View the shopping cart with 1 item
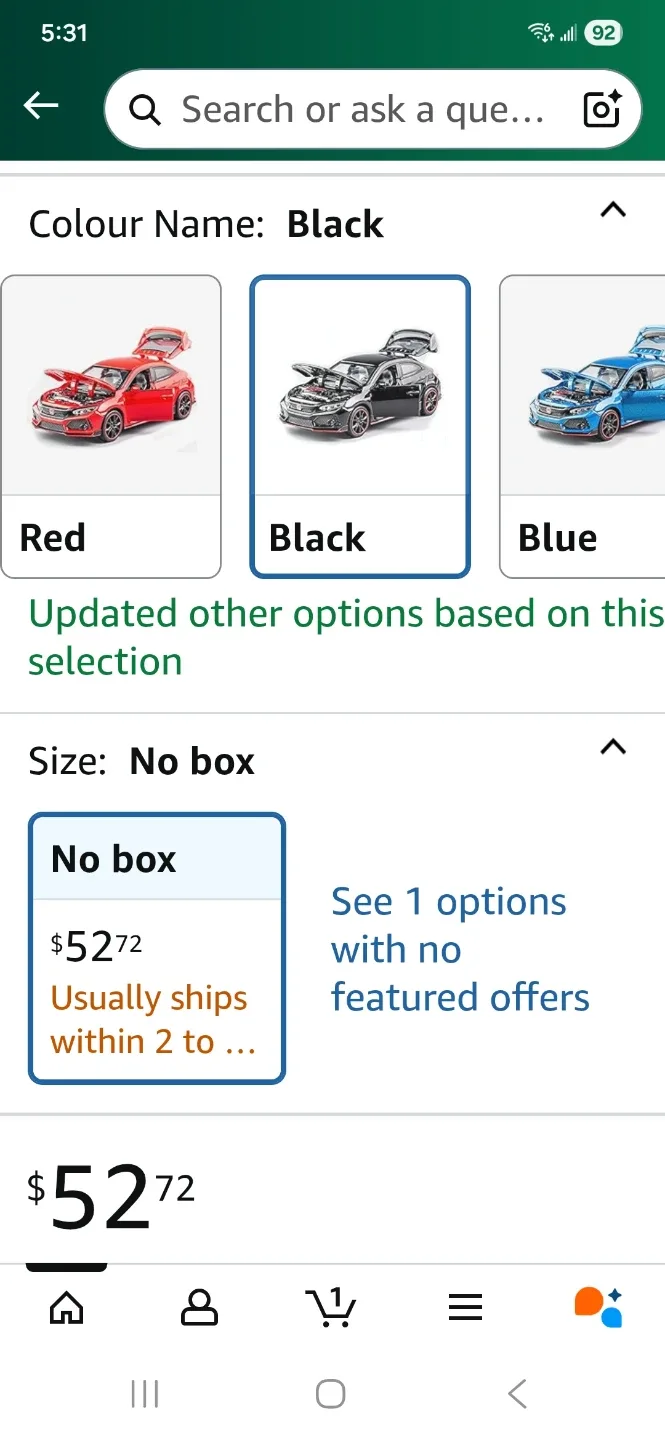The image size is (665, 1440). [332, 1307]
